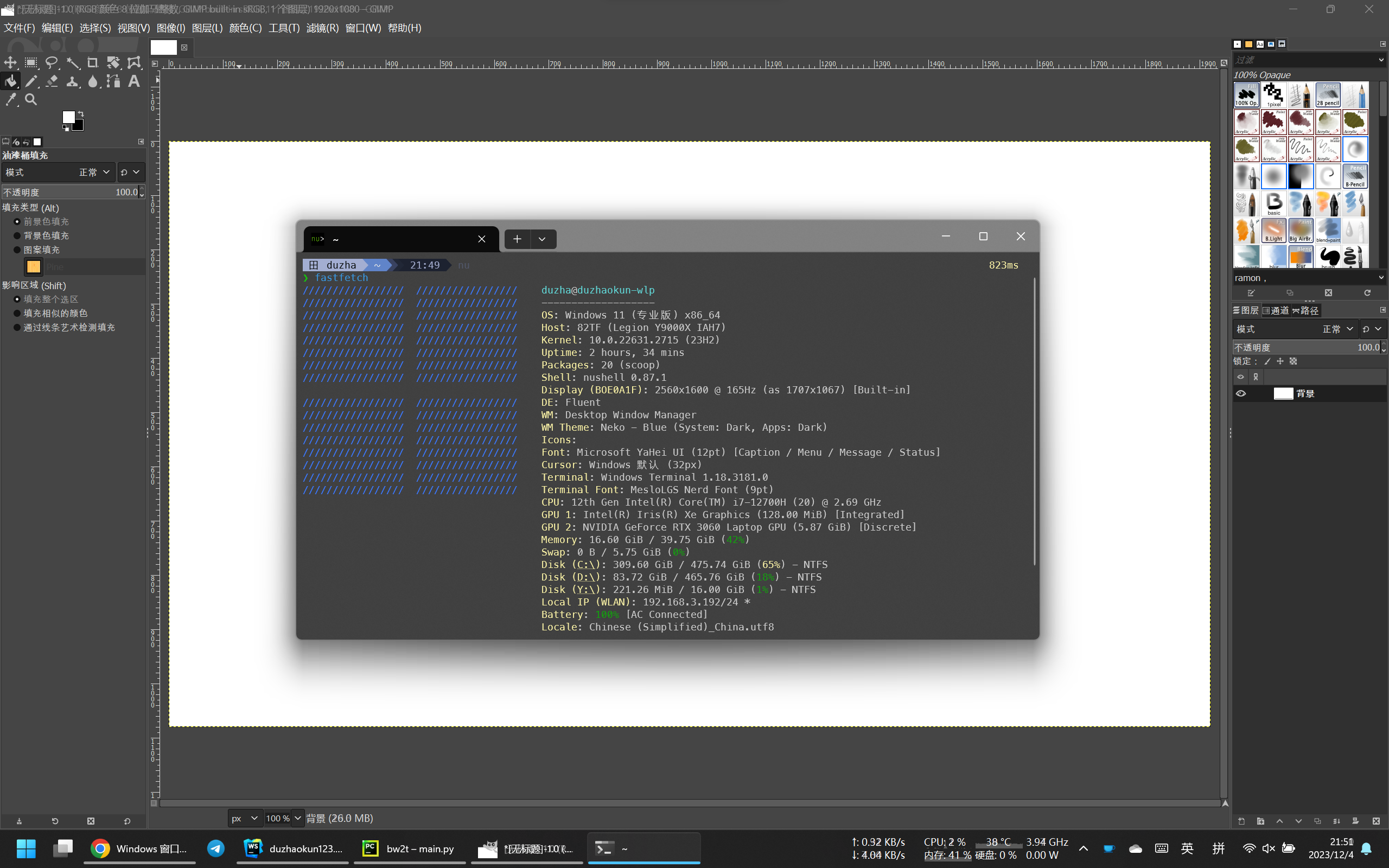
Task: Select the Cage Transform tool
Action: tap(133, 62)
